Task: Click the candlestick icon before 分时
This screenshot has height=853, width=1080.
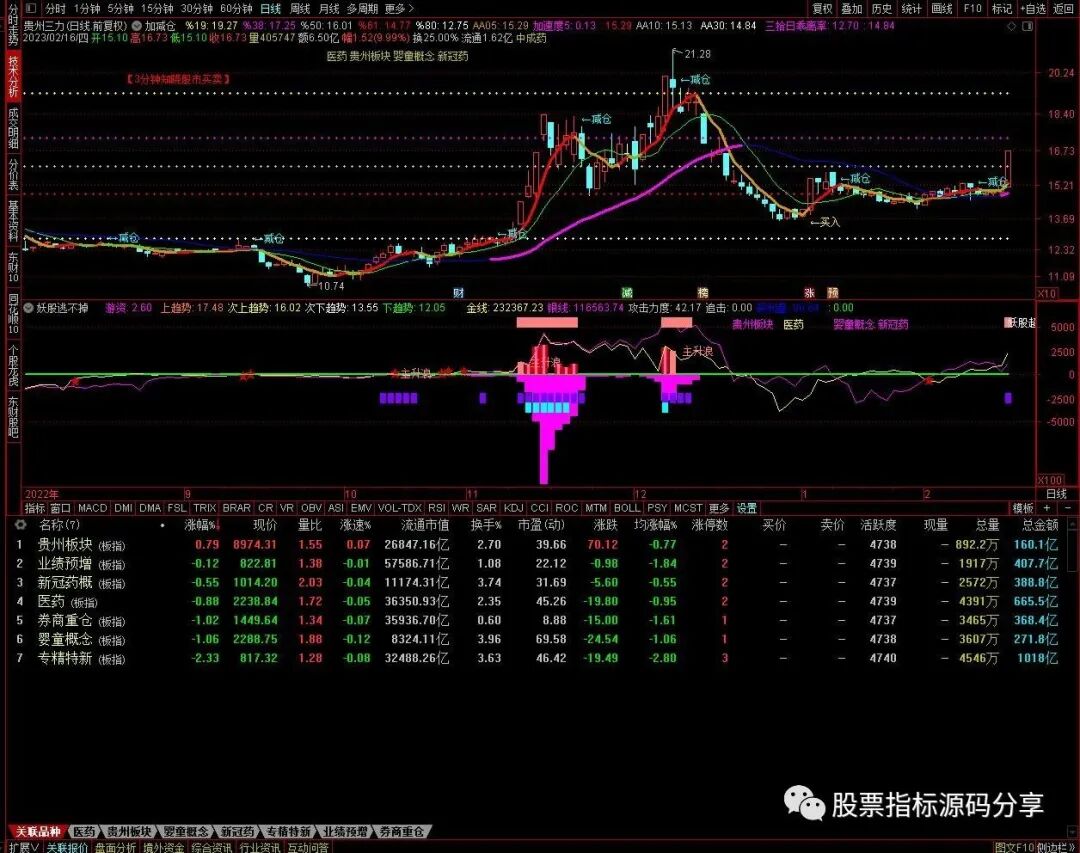Action: (30, 8)
